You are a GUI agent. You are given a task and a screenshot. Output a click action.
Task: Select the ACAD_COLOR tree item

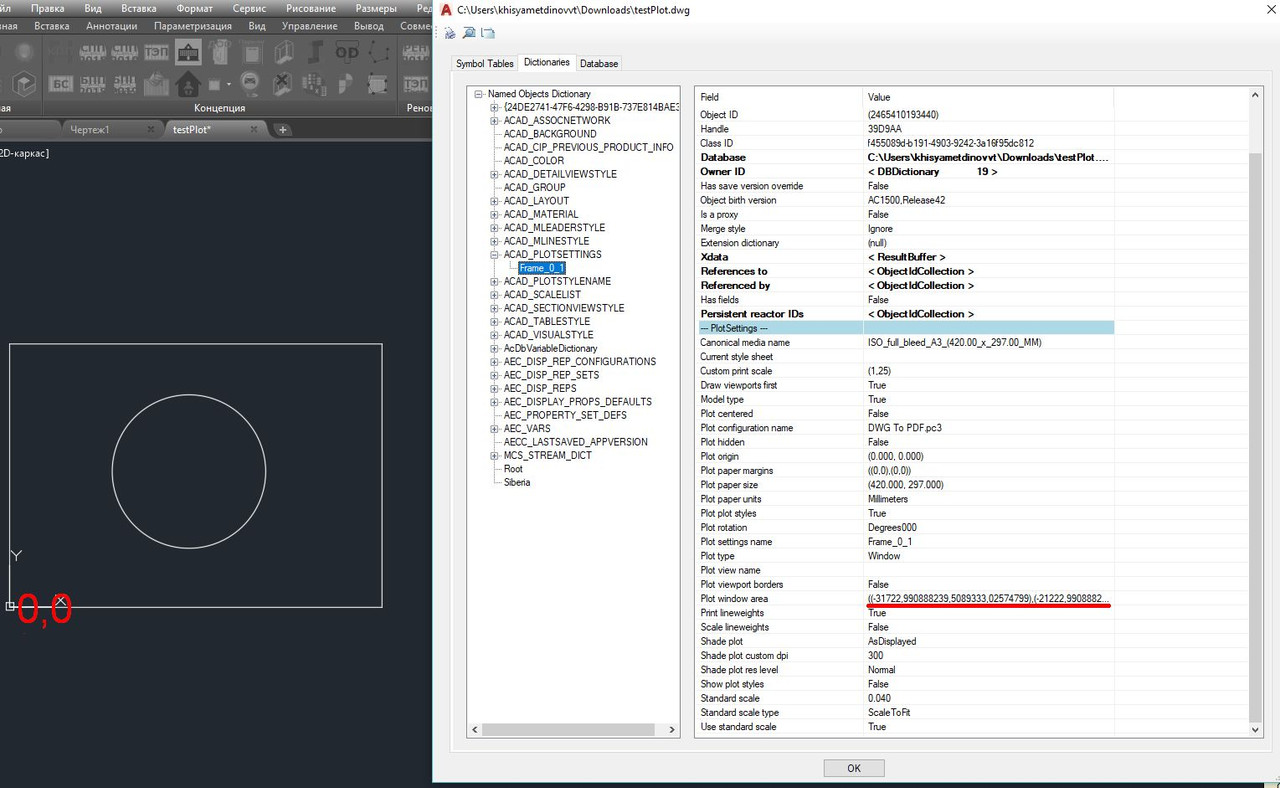pos(534,160)
